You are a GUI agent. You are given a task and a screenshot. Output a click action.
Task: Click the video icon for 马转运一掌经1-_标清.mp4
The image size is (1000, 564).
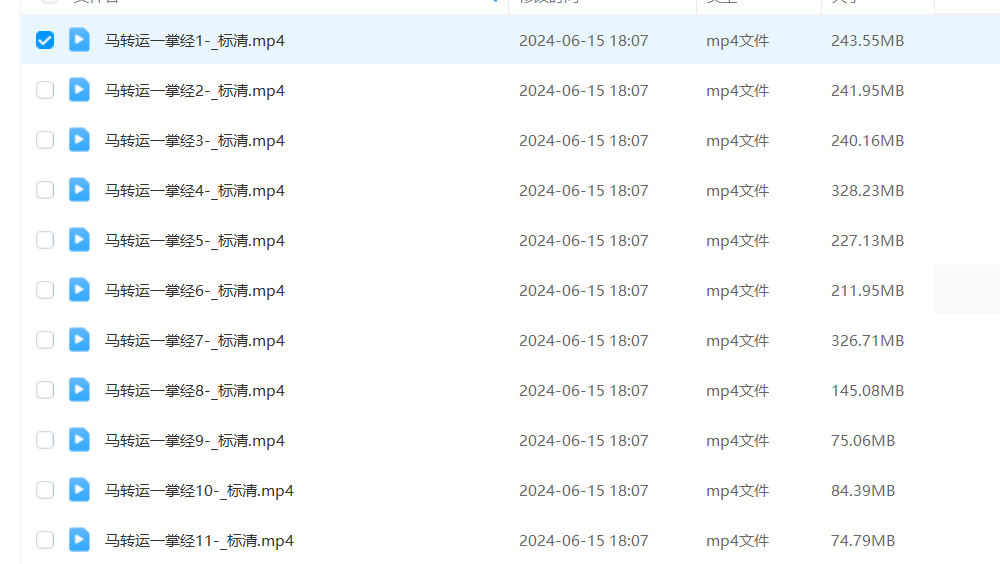(79, 40)
